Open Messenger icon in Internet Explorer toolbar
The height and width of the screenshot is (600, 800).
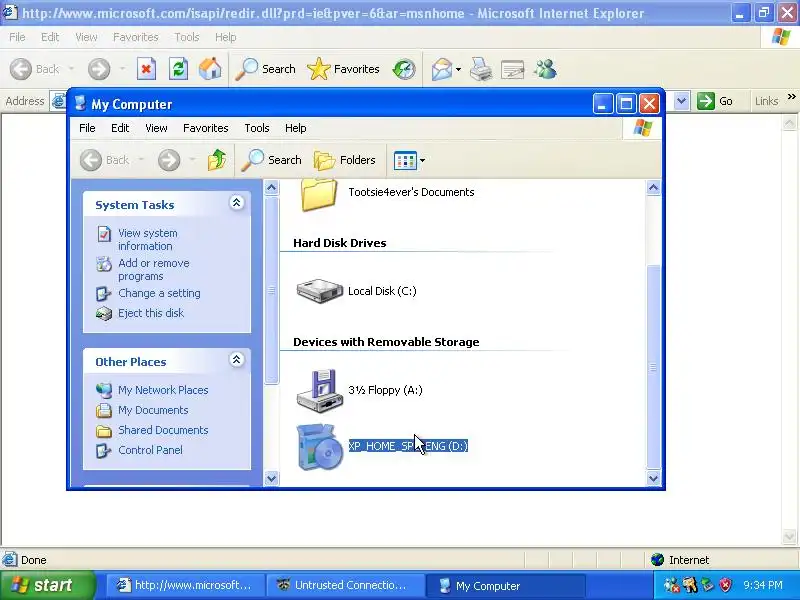545,69
